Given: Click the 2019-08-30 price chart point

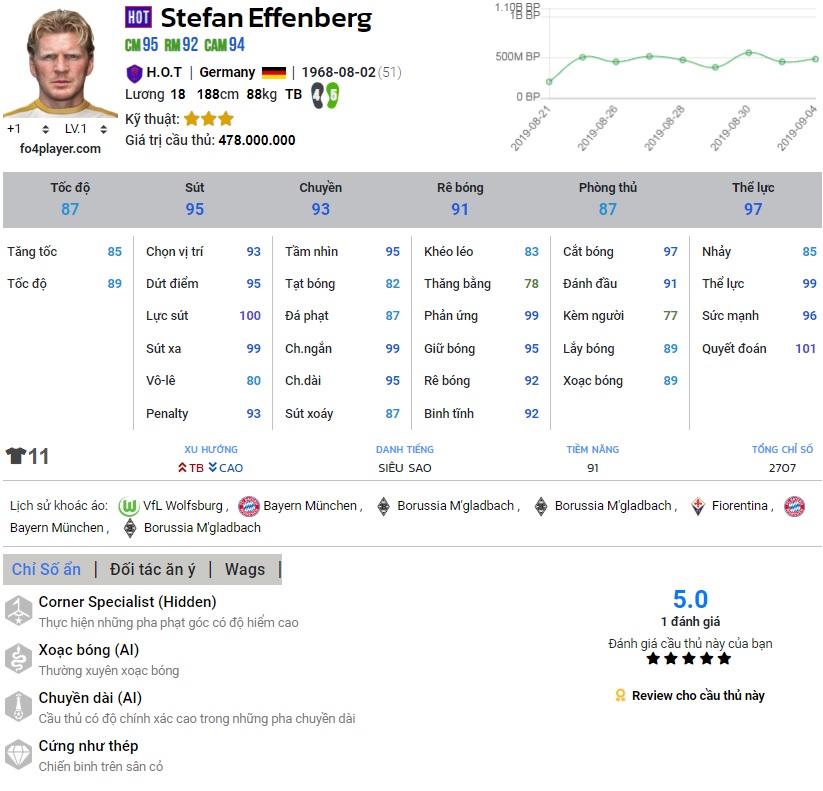Looking at the screenshot, I should pos(748,52).
